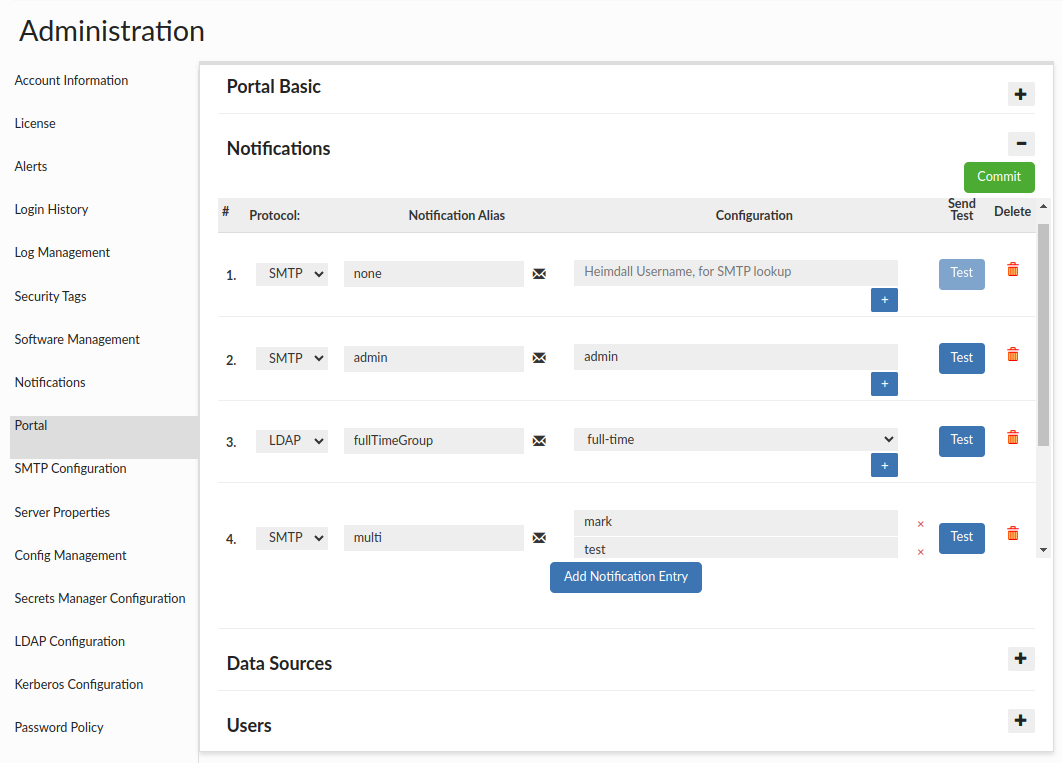1062x763 pixels.
Task: Expand the Portal Basic section
Action: coord(1020,95)
